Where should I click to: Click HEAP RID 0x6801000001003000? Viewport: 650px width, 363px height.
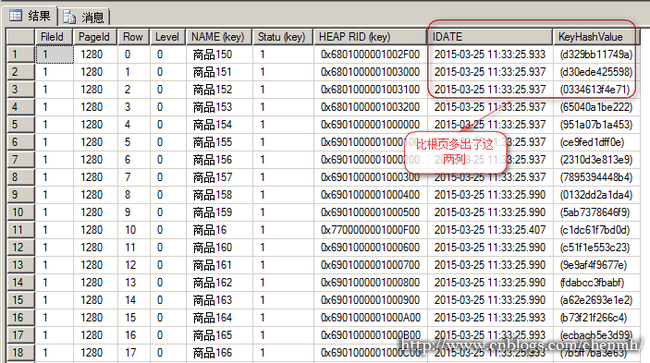click(x=370, y=72)
